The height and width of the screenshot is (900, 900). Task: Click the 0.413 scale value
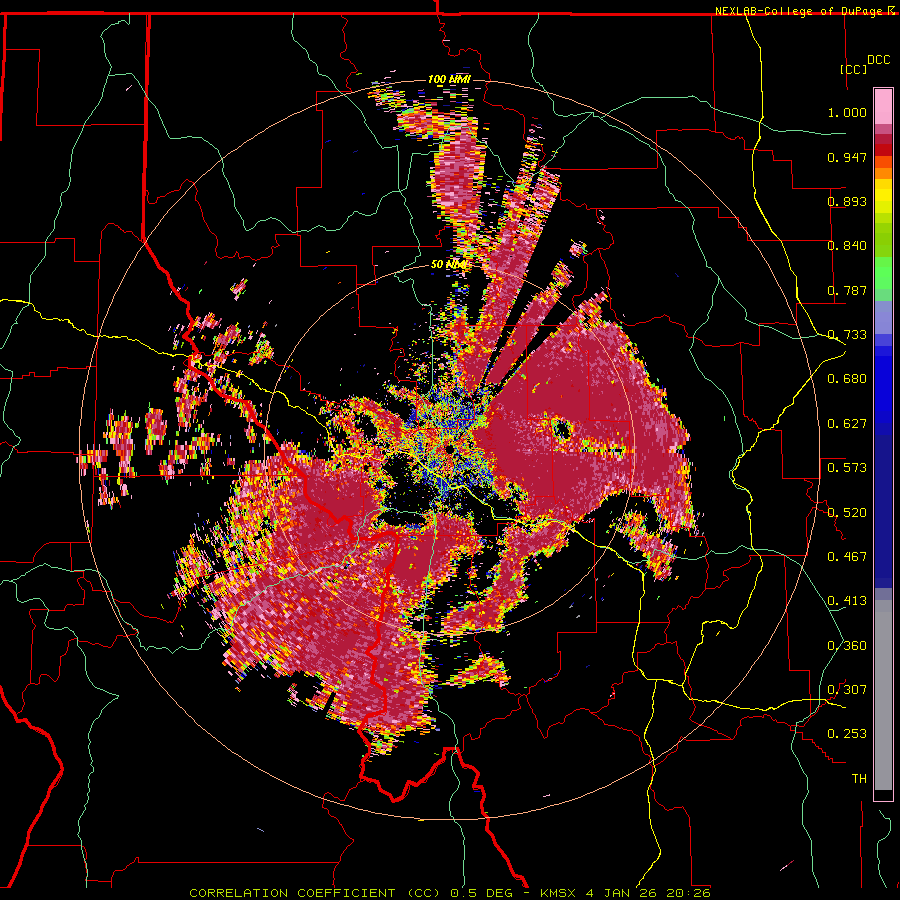[847, 601]
